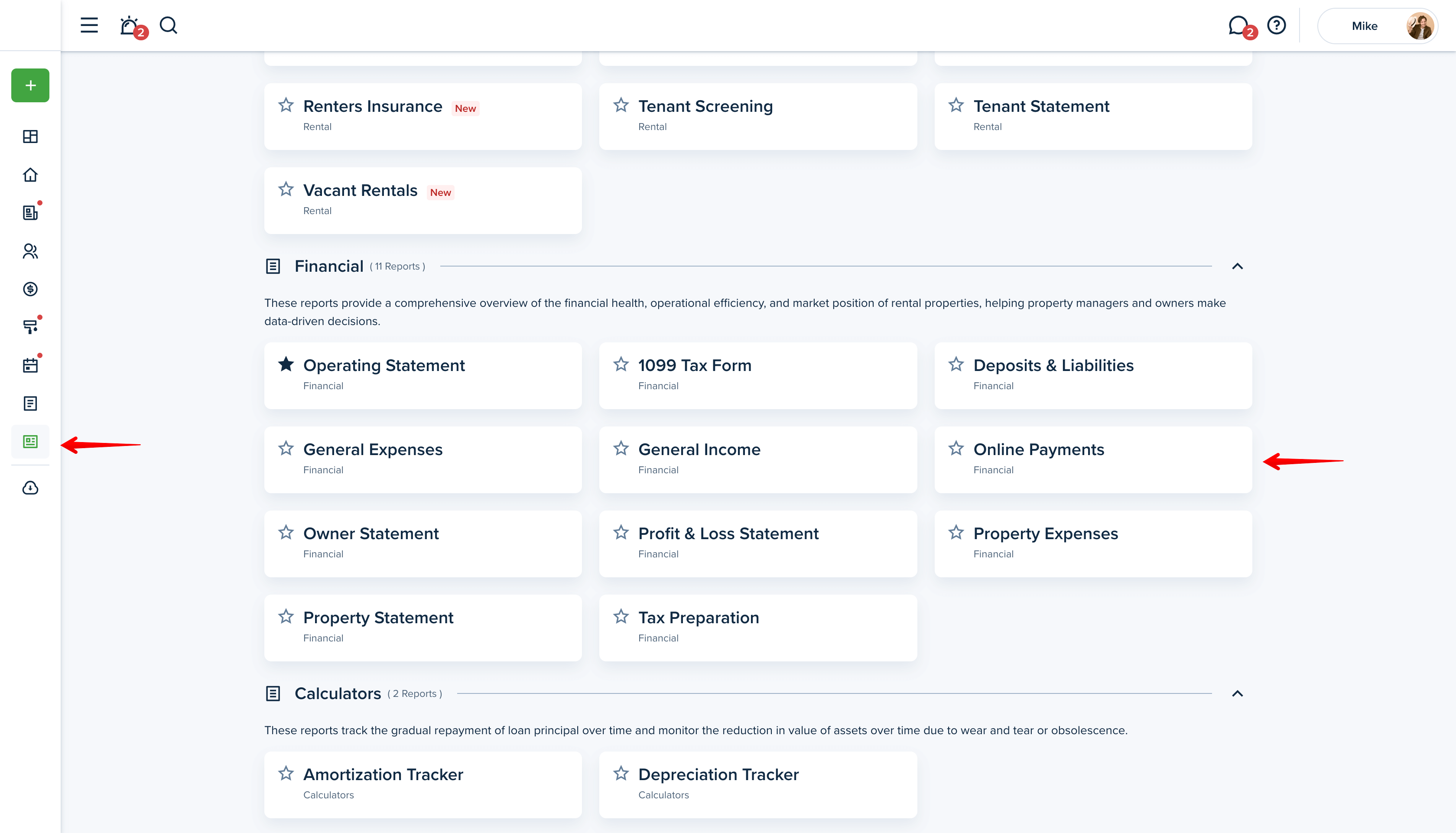Image resolution: width=1456 pixels, height=833 pixels.
Task: Open the dashboard grid sidebar icon
Action: 30,136
